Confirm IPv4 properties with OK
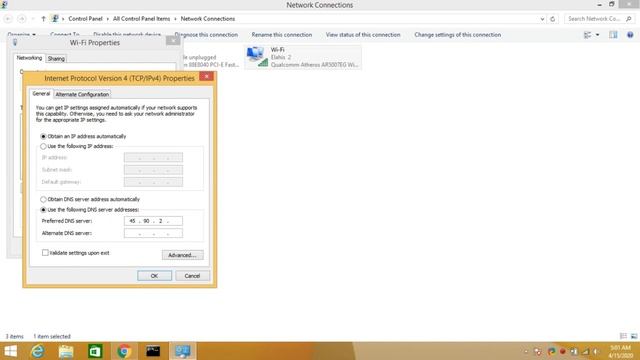640x360 pixels. tap(154, 276)
